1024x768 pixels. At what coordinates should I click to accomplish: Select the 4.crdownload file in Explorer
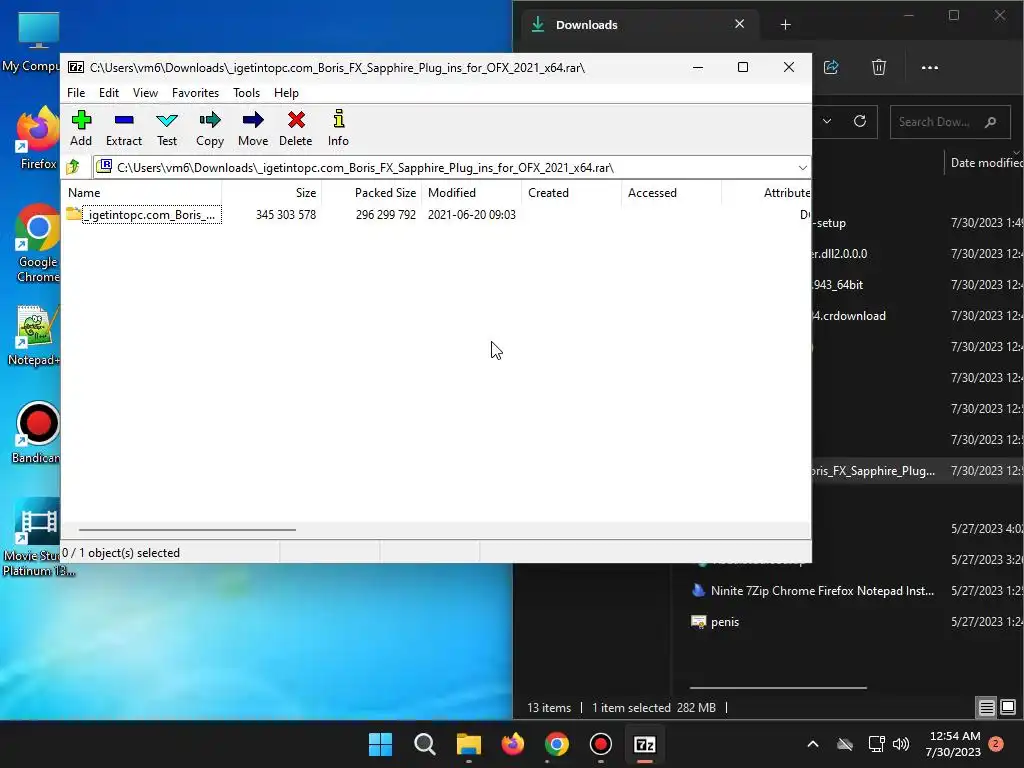click(x=849, y=316)
